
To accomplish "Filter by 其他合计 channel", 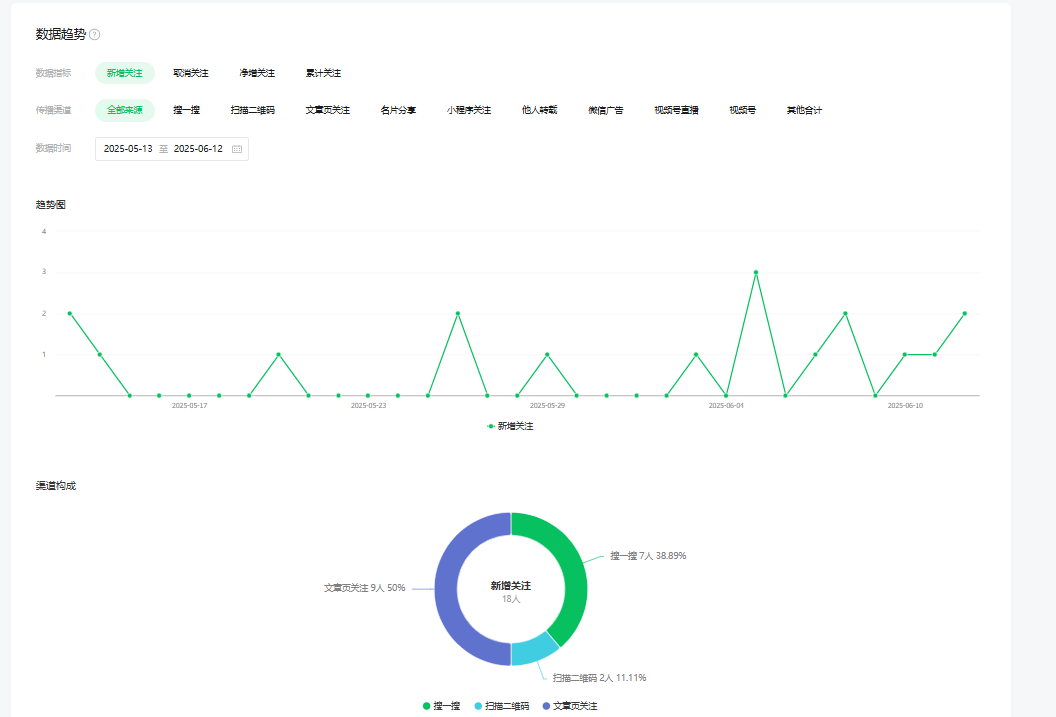I will (x=804, y=110).
